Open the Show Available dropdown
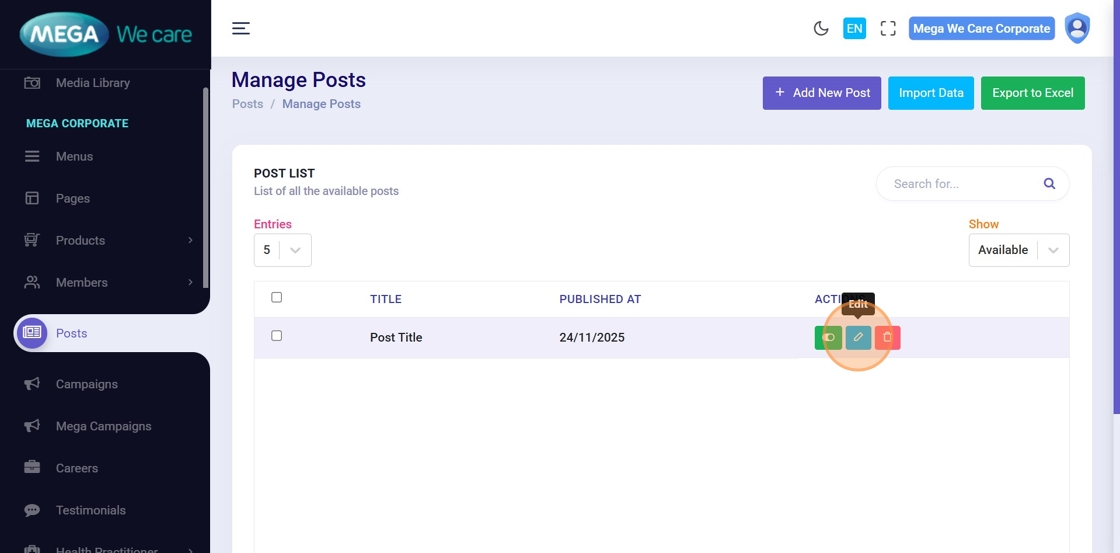The width and height of the screenshot is (1120, 553). pyautogui.click(x=1018, y=250)
